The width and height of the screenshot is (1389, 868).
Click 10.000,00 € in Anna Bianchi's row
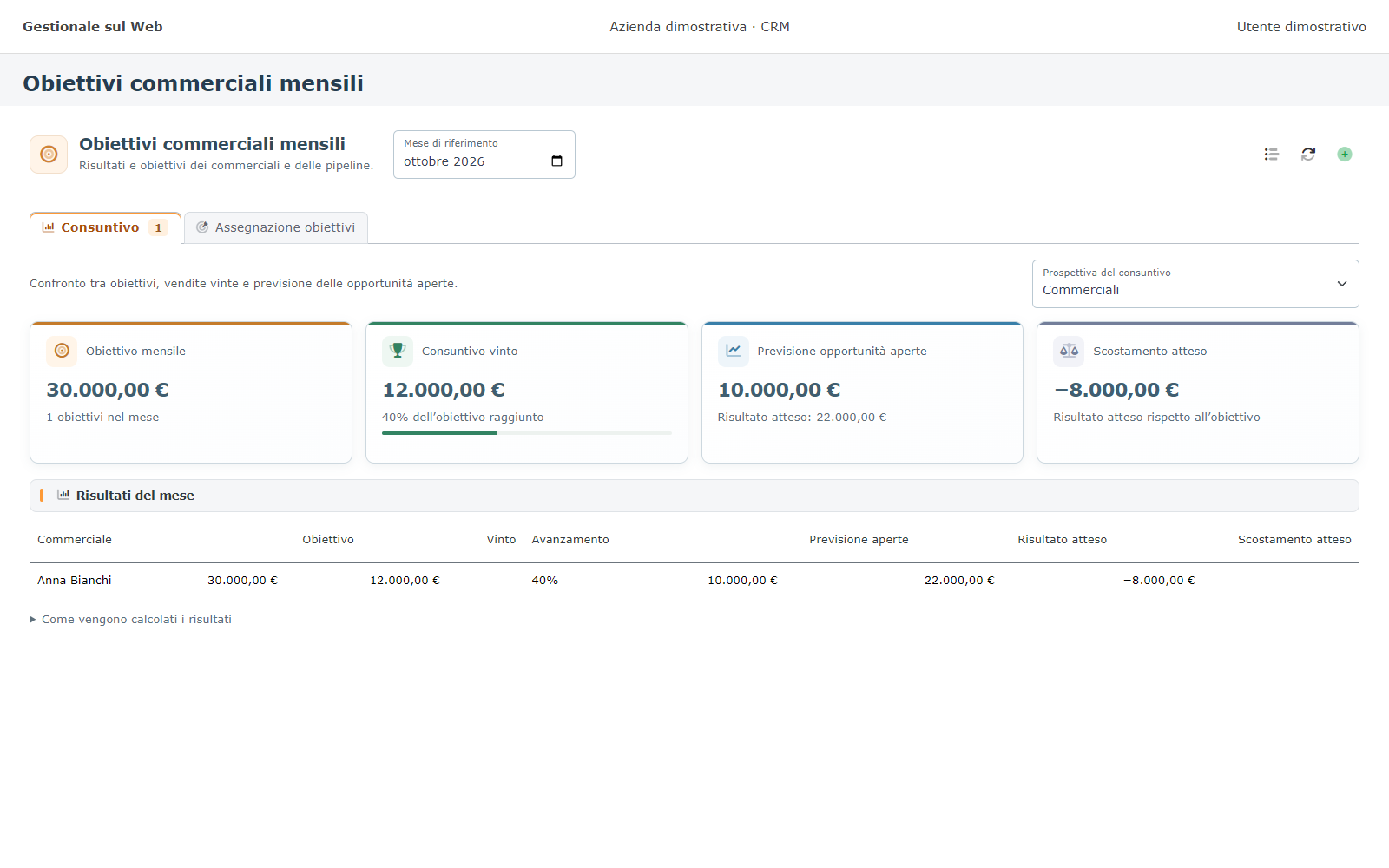click(742, 581)
